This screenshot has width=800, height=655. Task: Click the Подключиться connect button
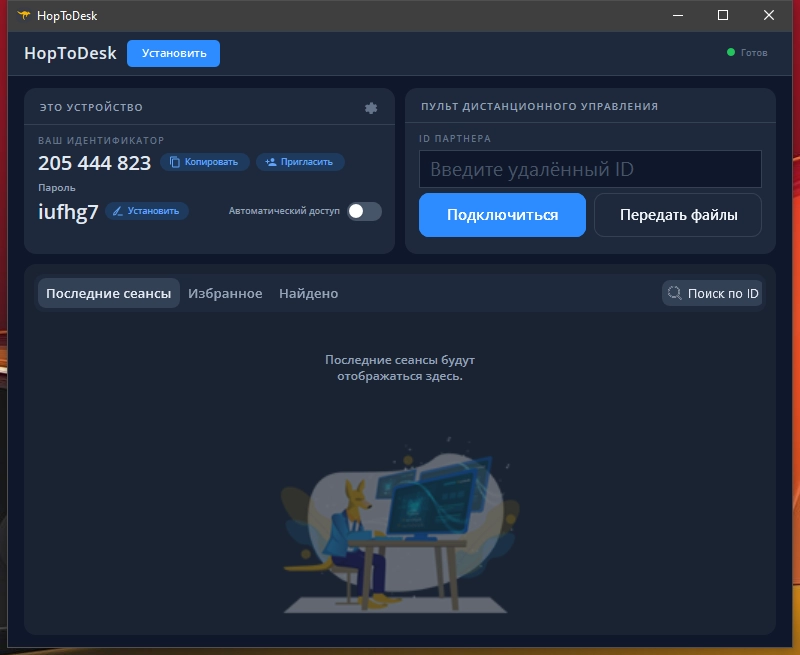pyautogui.click(x=502, y=215)
